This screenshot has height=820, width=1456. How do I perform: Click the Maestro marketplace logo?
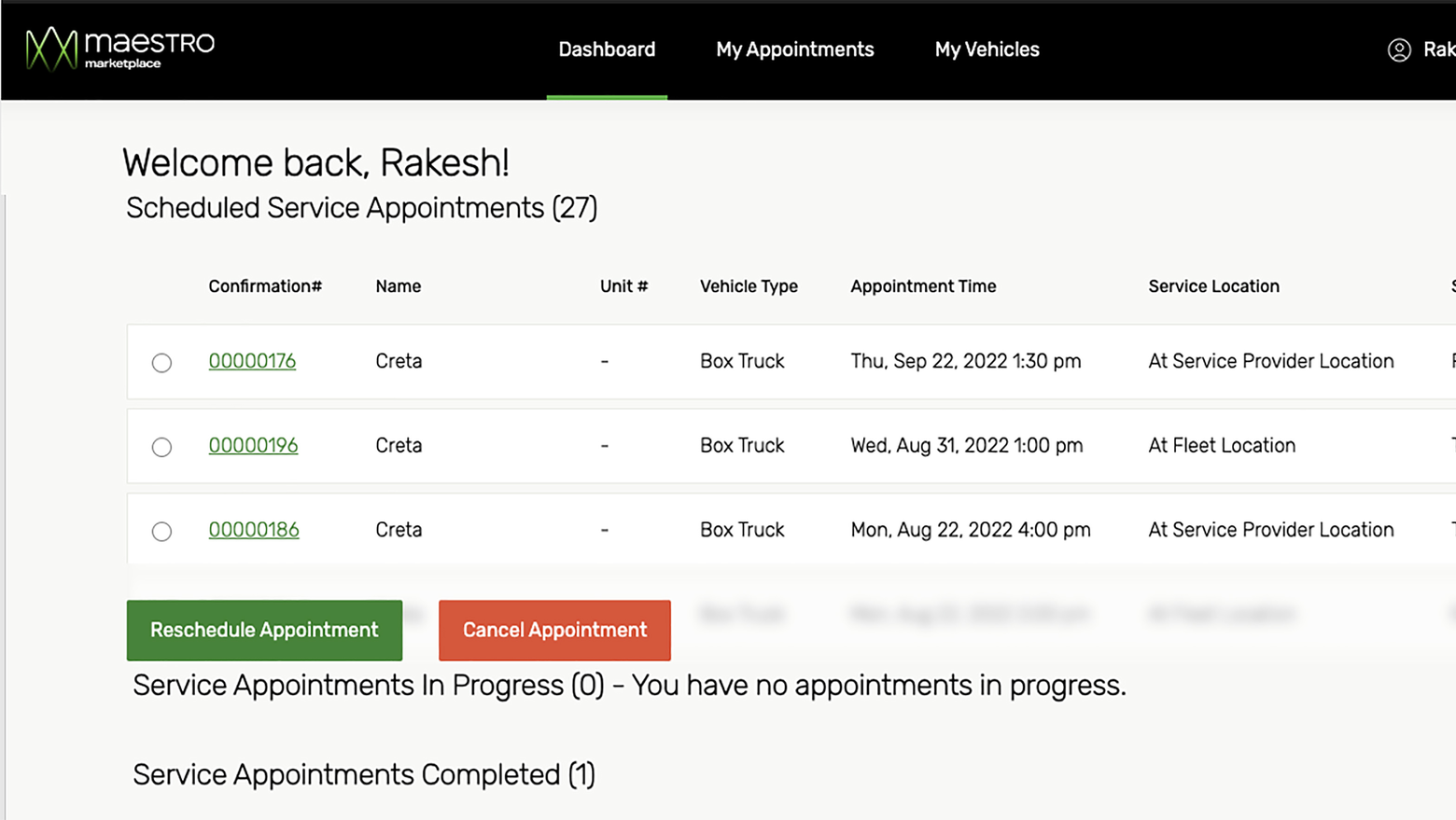pos(119,49)
